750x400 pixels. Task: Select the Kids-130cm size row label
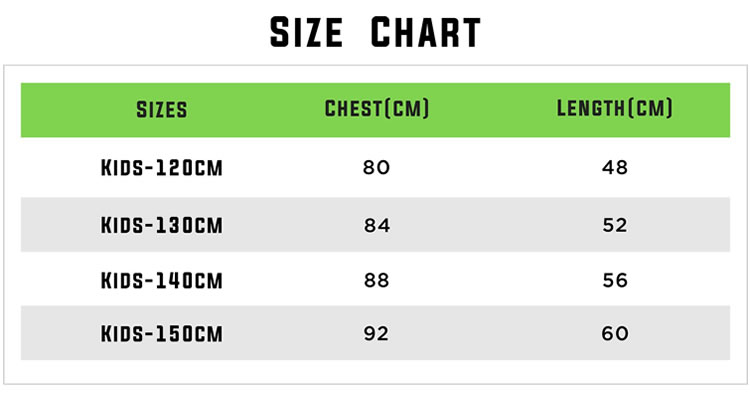(x=161, y=225)
